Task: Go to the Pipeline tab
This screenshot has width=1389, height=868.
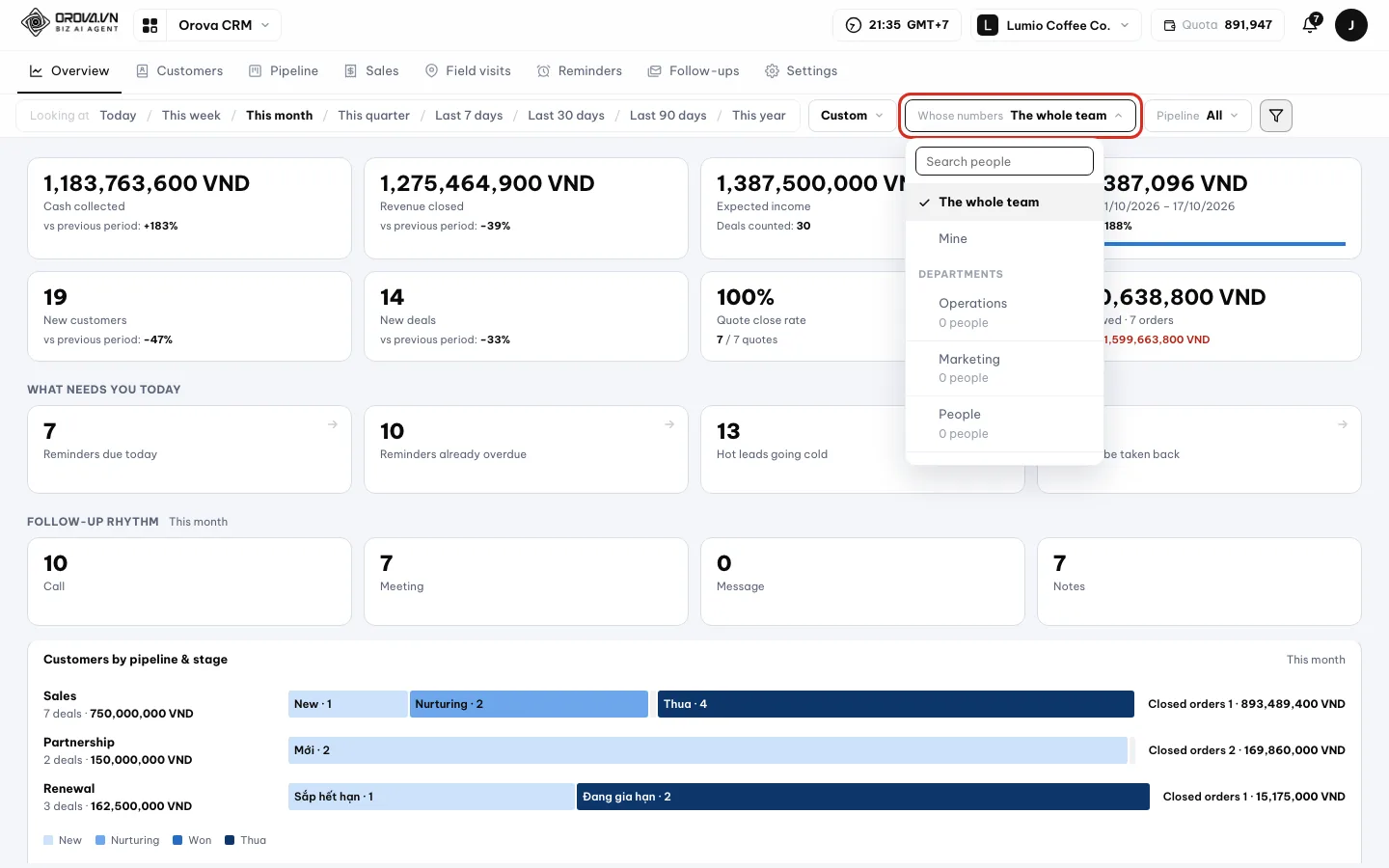Action: coord(284,71)
